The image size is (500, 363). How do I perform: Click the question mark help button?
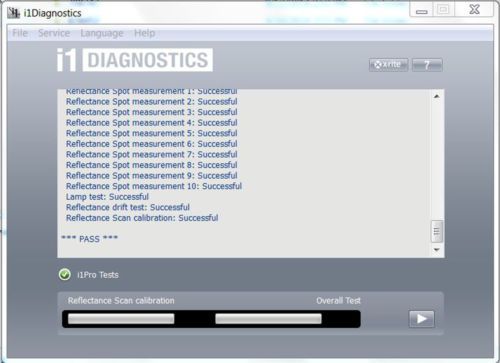click(427, 65)
